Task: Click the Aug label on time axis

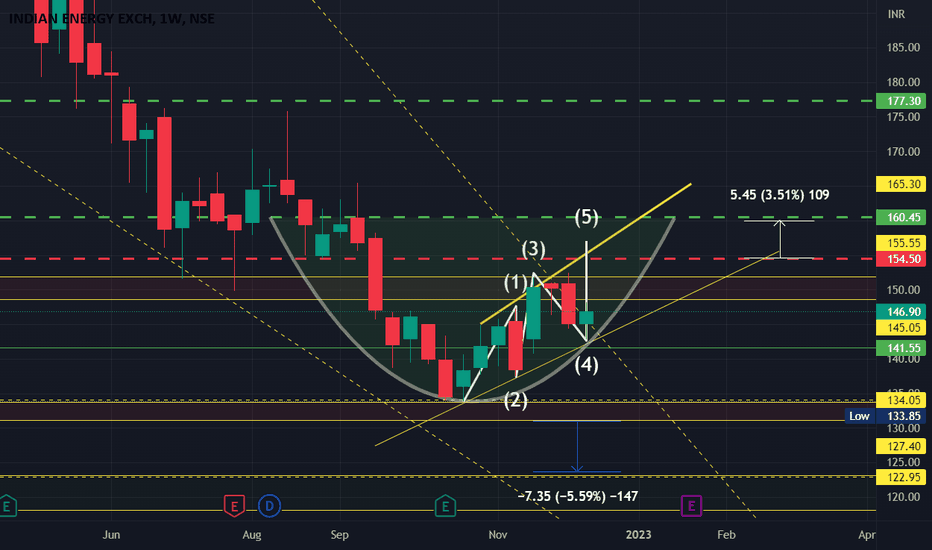Action: pos(252,535)
